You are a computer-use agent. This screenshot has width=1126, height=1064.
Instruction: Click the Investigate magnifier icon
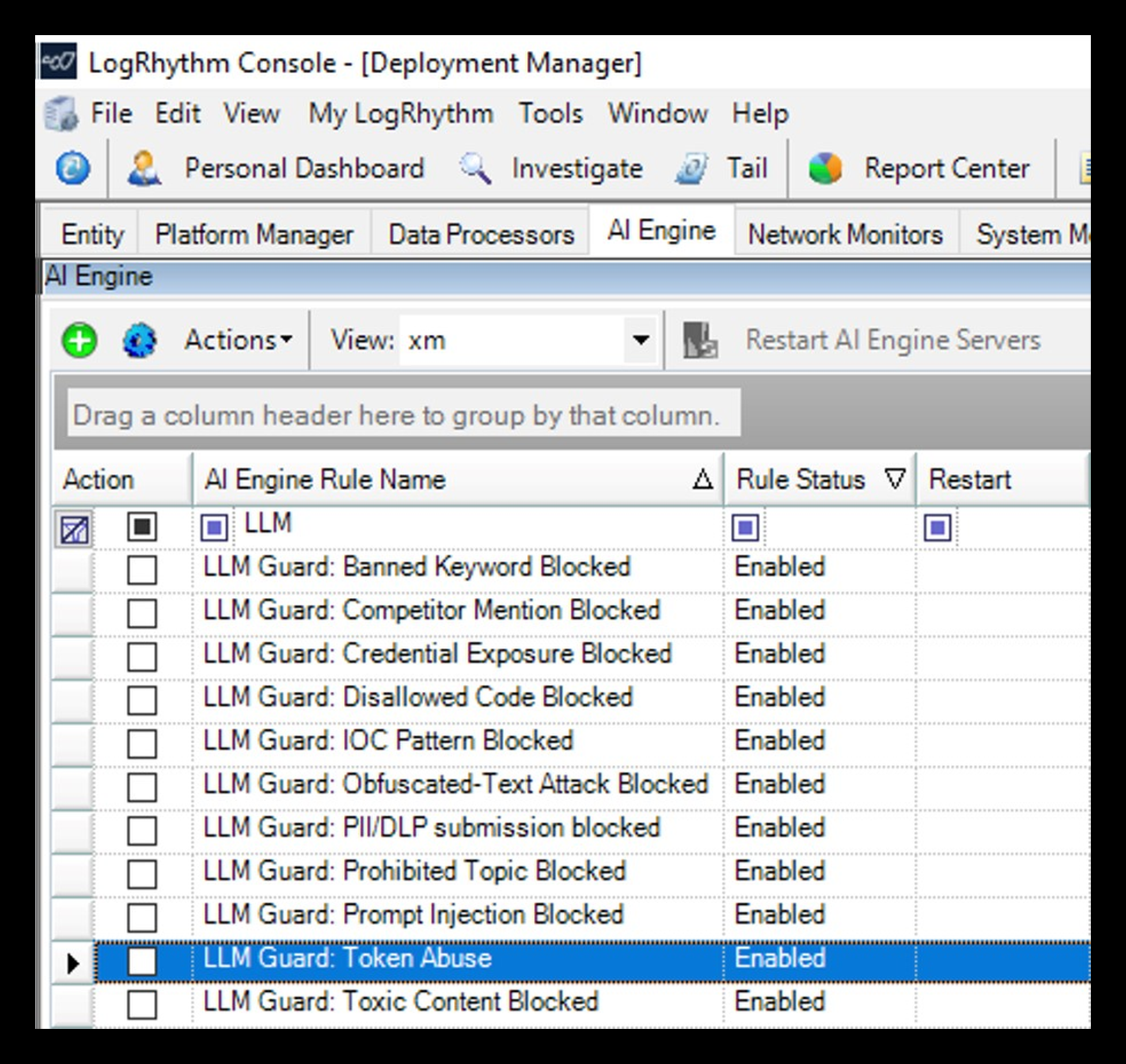[x=476, y=167]
